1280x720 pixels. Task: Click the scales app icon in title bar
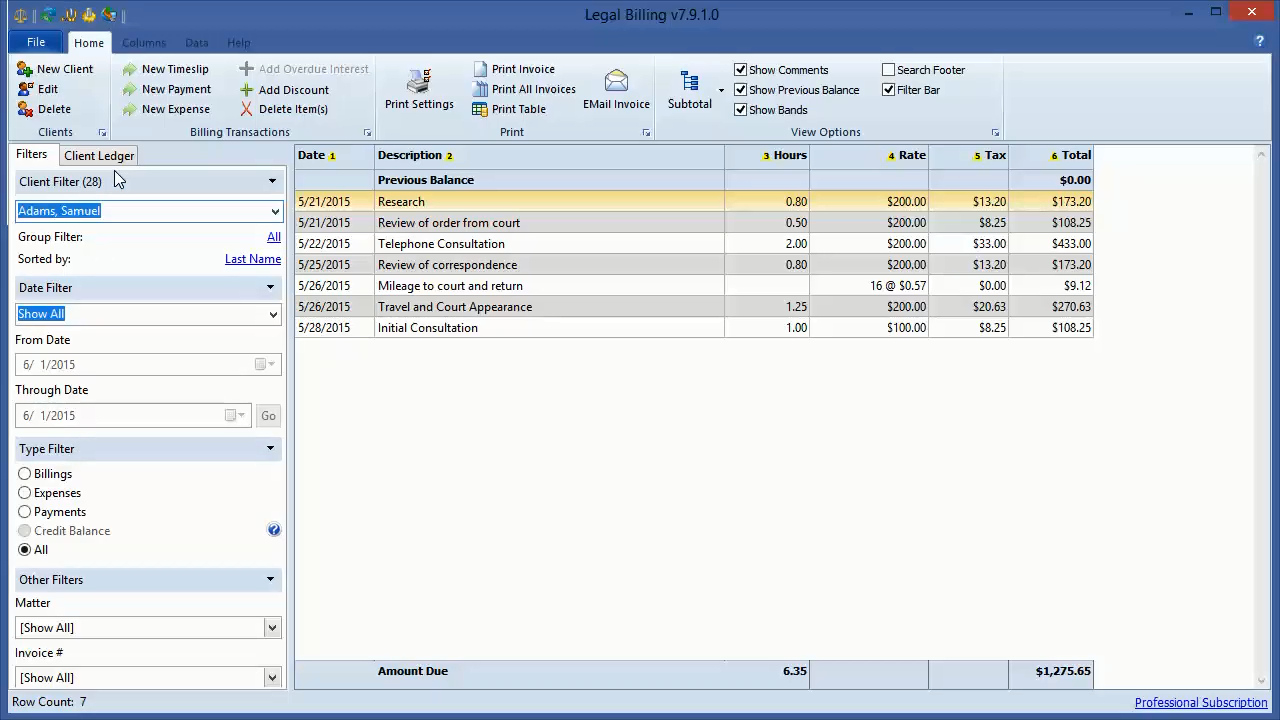[x=20, y=14]
